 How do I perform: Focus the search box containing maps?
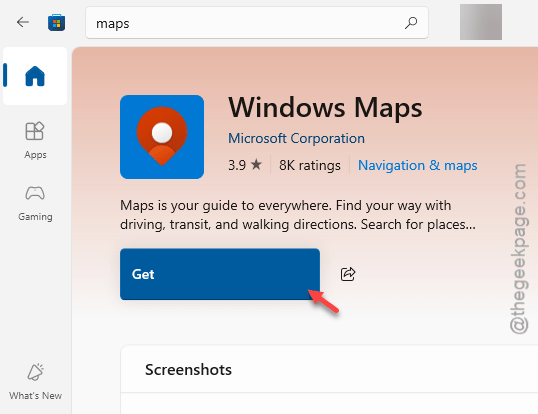[x=257, y=23]
